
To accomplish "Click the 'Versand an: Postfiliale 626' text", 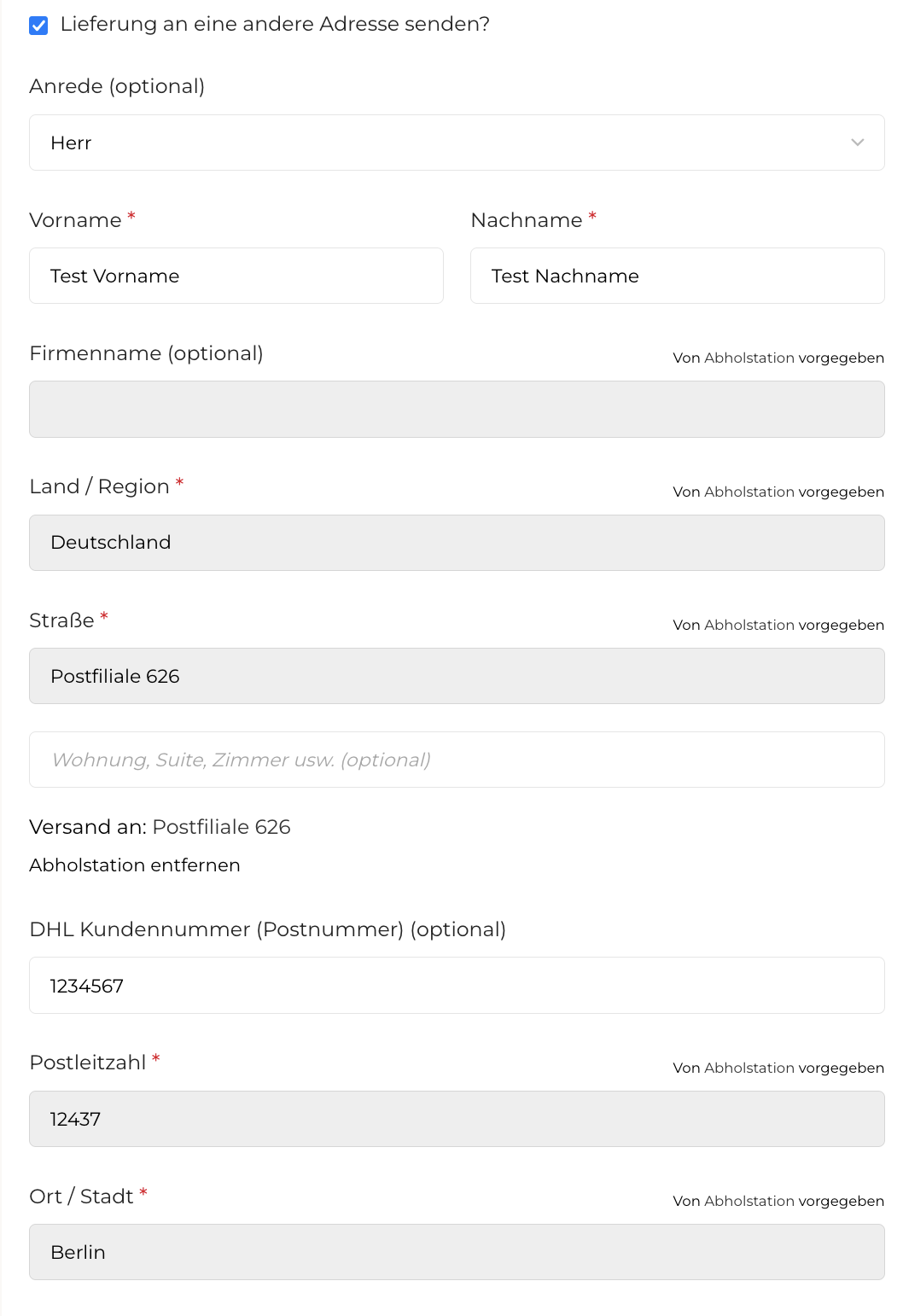I will pos(160,827).
